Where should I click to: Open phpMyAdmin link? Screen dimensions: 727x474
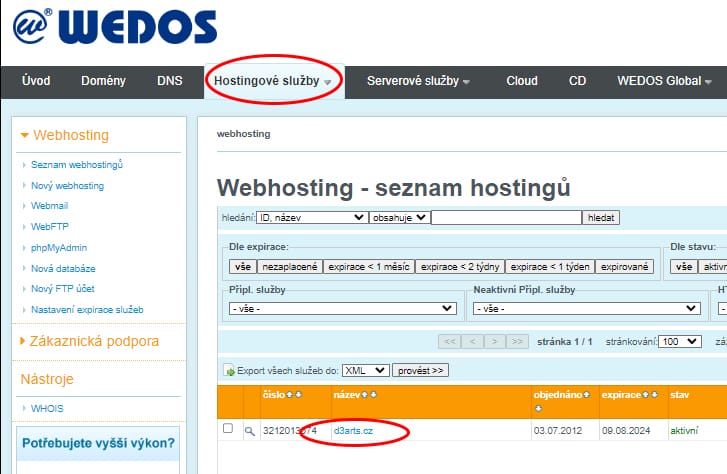tap(59, 248)
